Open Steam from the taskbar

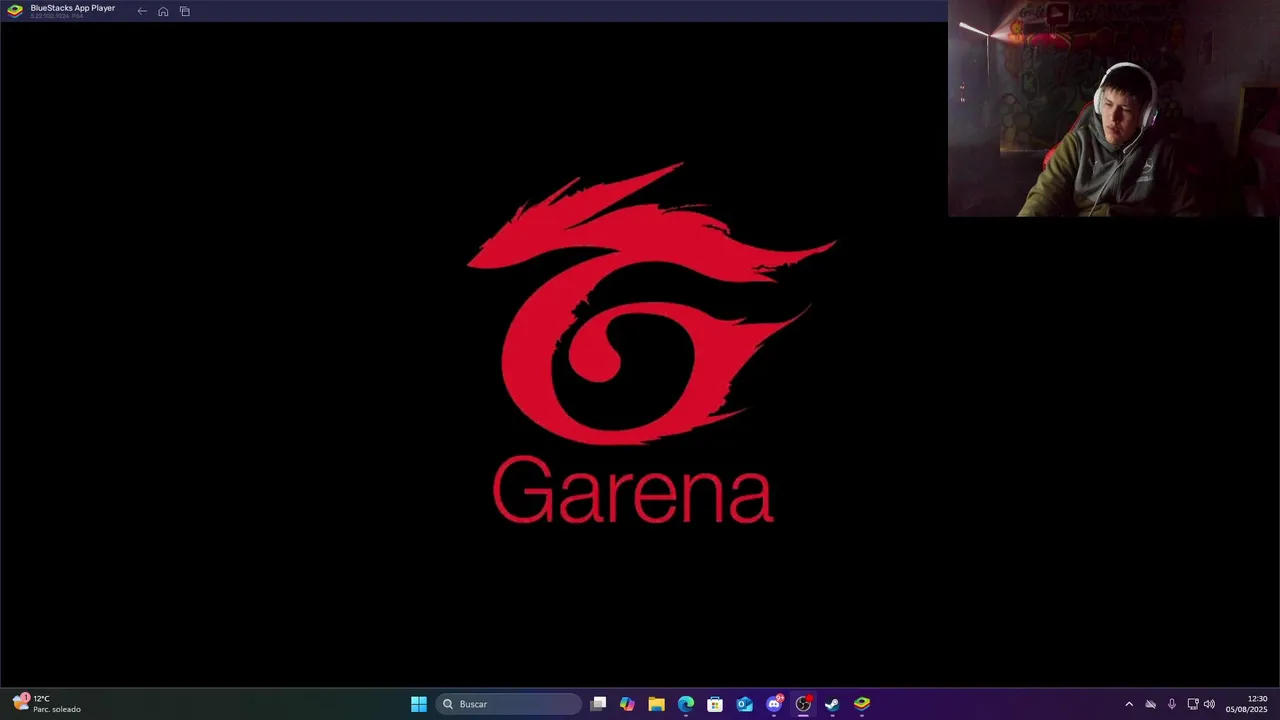(x=832, y=704)
